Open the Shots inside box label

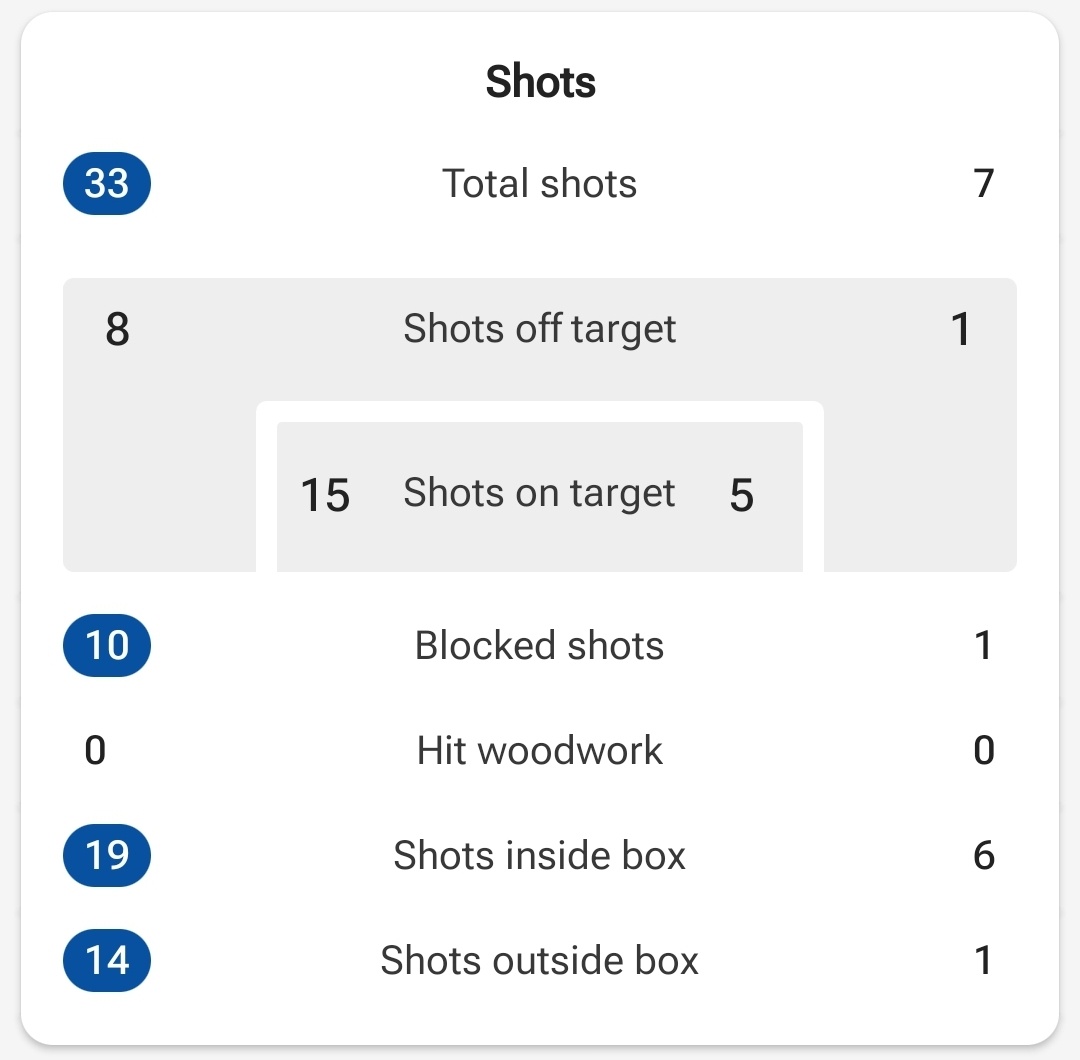539,855
